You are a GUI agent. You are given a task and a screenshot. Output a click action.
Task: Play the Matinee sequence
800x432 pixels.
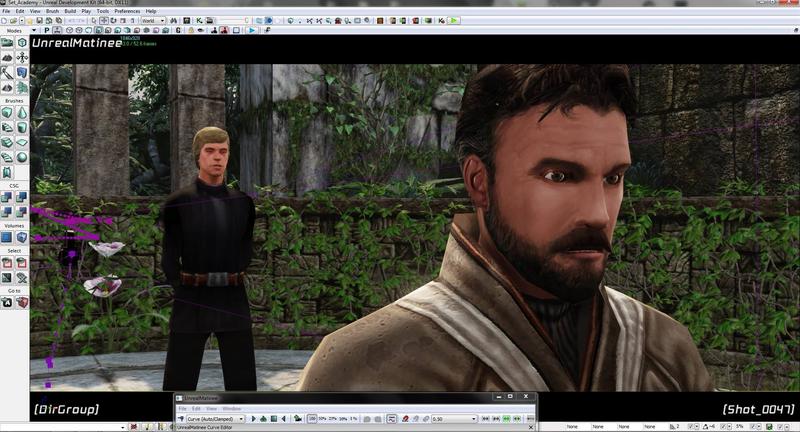(x=254, y=419)
